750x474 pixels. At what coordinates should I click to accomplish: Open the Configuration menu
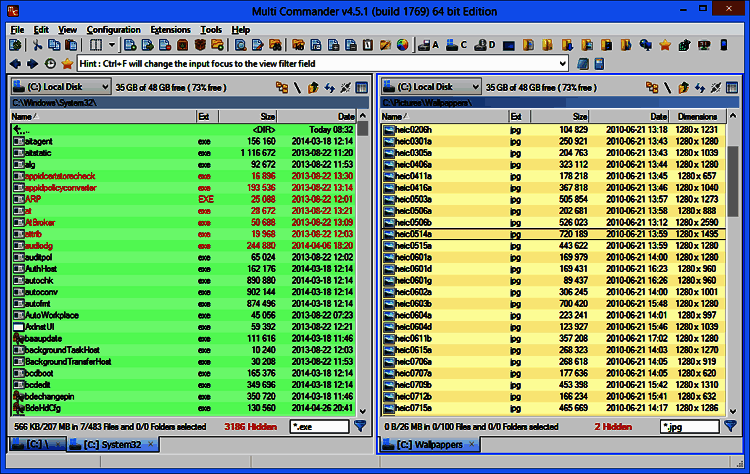click(x=113, y=30)
